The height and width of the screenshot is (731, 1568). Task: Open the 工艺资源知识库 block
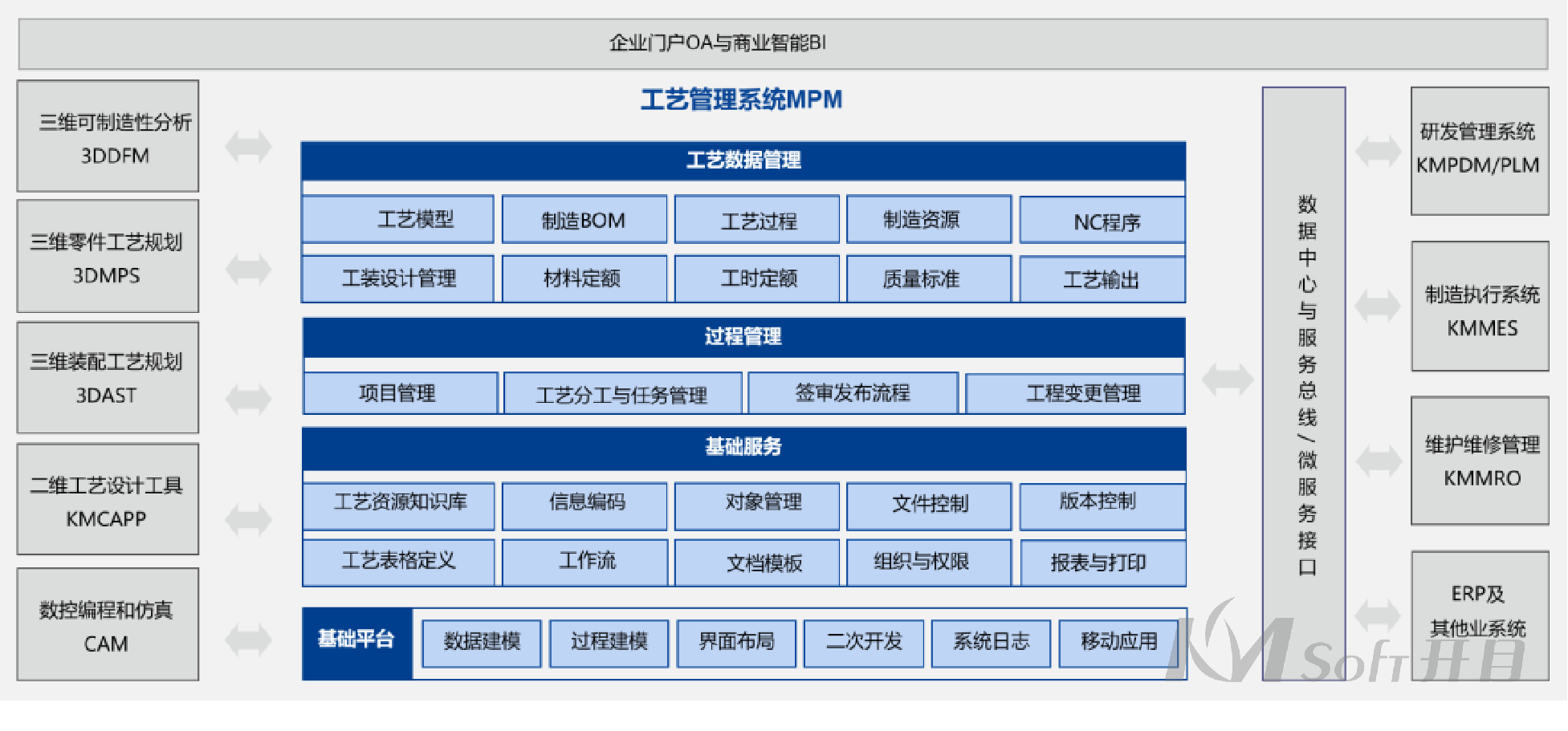(x=397, y=506)
